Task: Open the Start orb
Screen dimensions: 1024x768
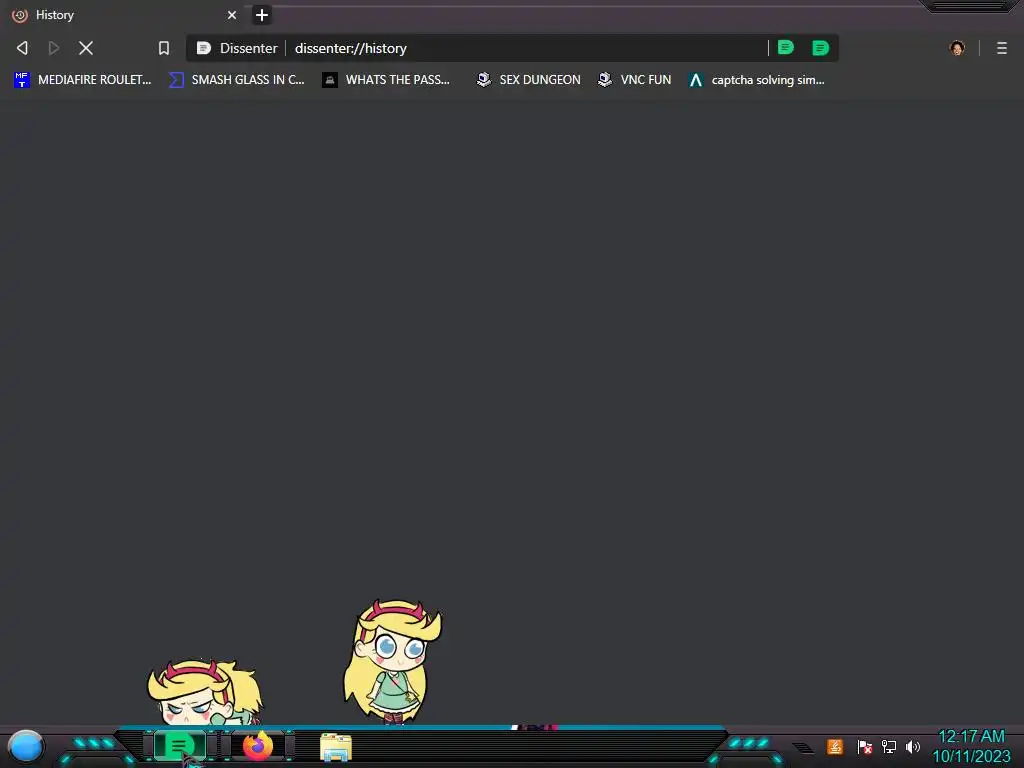Action: coord(25,747)
